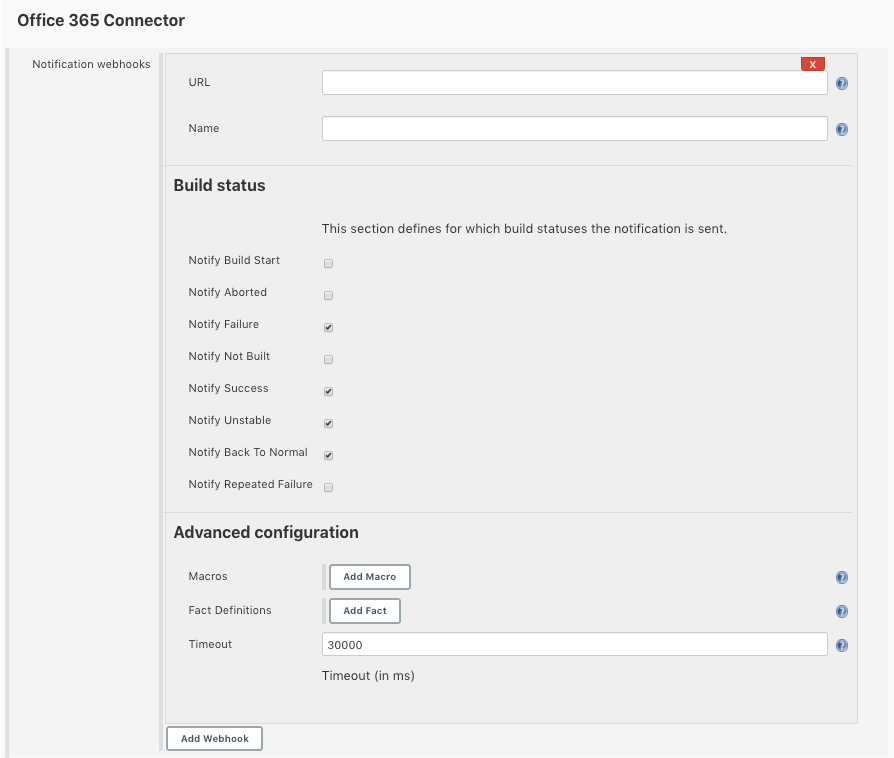Open help for the URL field
Image resolution: width=894 pixels, height=758 pixels.
(x=842, y=83)
